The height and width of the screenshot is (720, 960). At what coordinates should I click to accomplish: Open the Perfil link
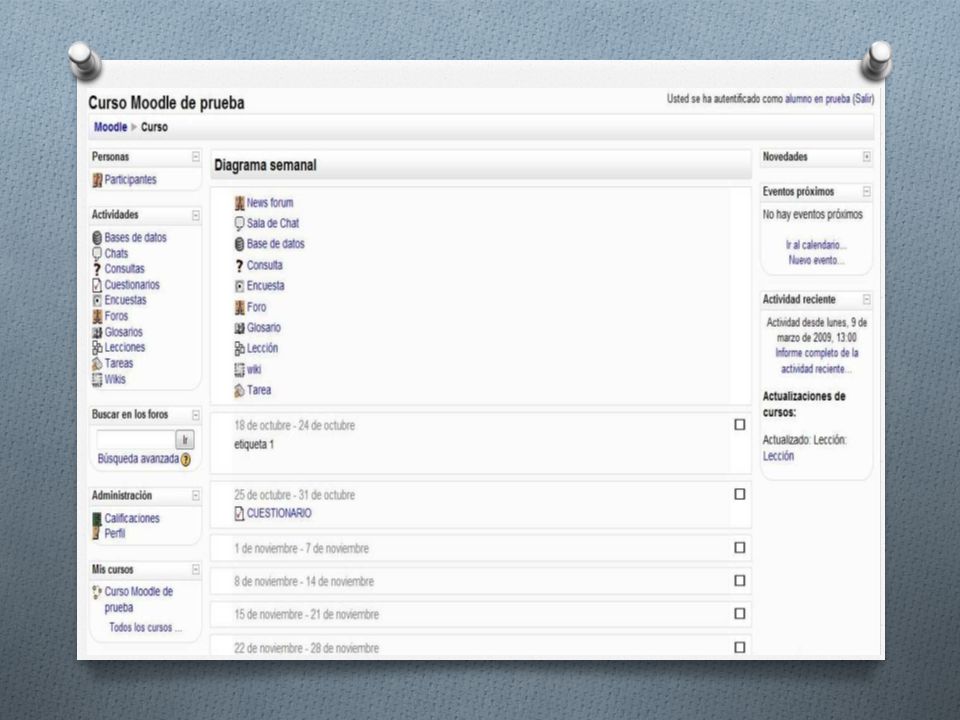pos(114,534)
